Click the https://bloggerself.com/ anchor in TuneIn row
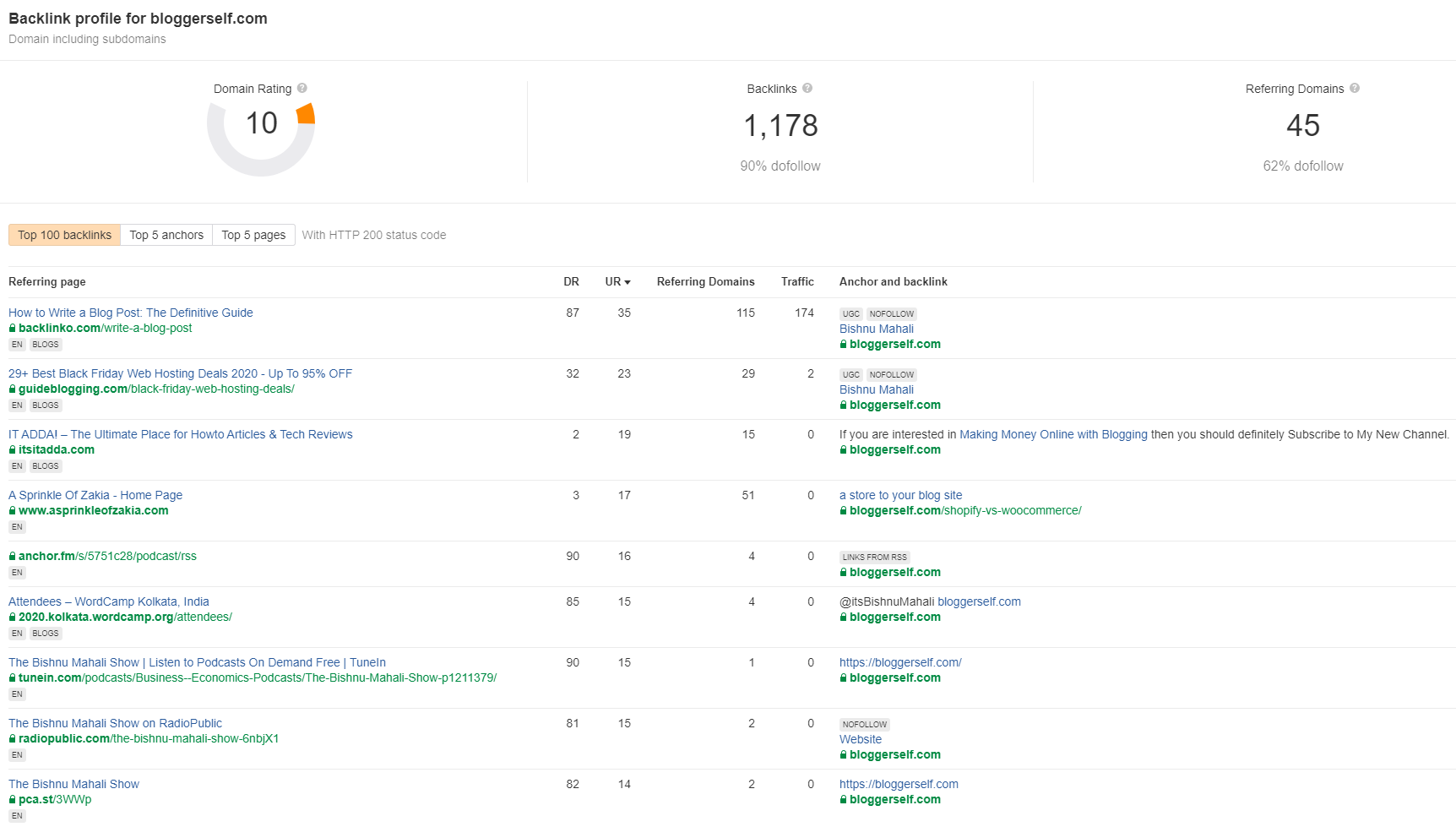This screenshot has height=827, width=1456. [900, 662]
